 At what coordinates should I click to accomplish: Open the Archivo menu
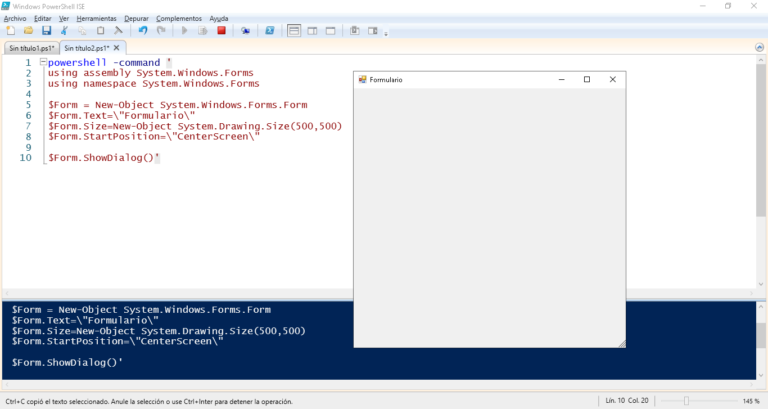coord(15,19)
